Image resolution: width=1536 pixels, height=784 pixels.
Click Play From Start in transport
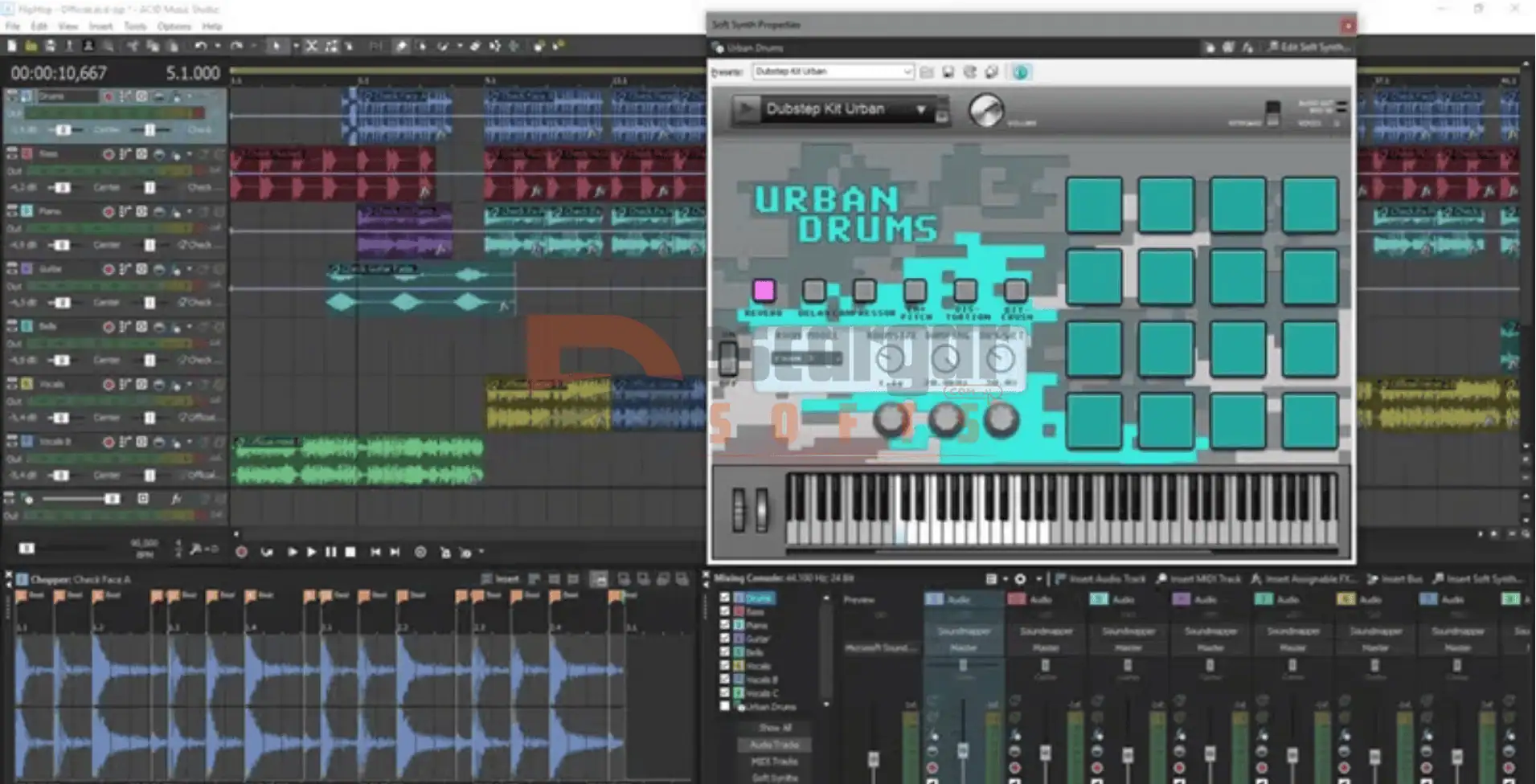coord(292,552)
